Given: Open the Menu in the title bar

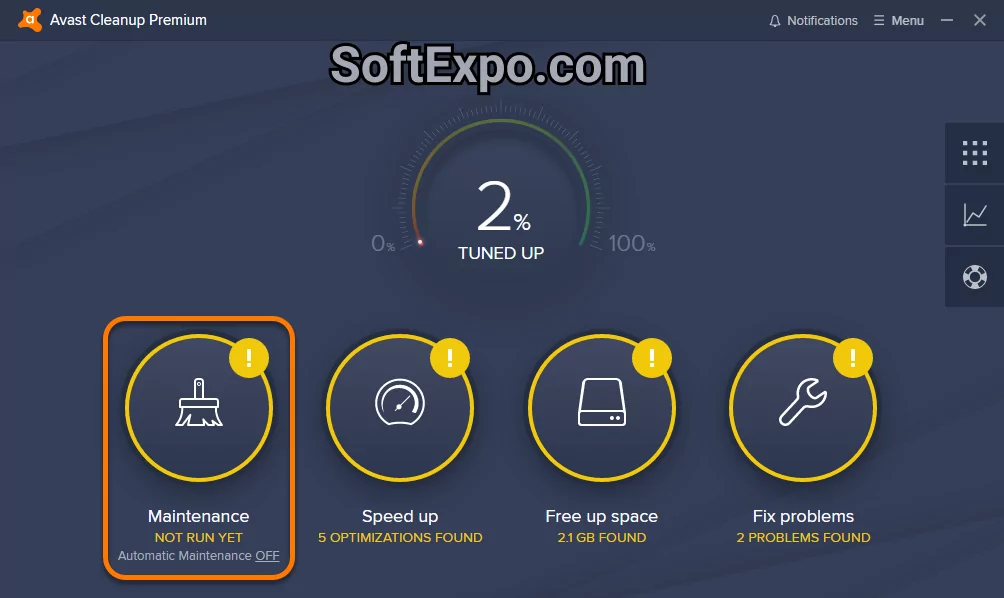Looking at the screenshot, I should pyautogui.click(x=897, y=20).
